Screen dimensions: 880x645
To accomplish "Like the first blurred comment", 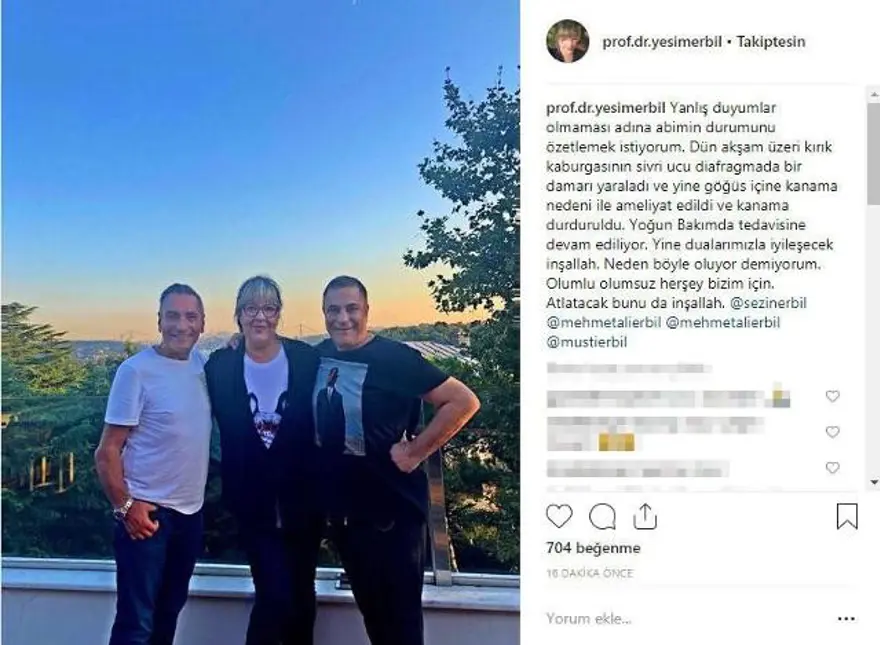I will [x=832, y=396].
